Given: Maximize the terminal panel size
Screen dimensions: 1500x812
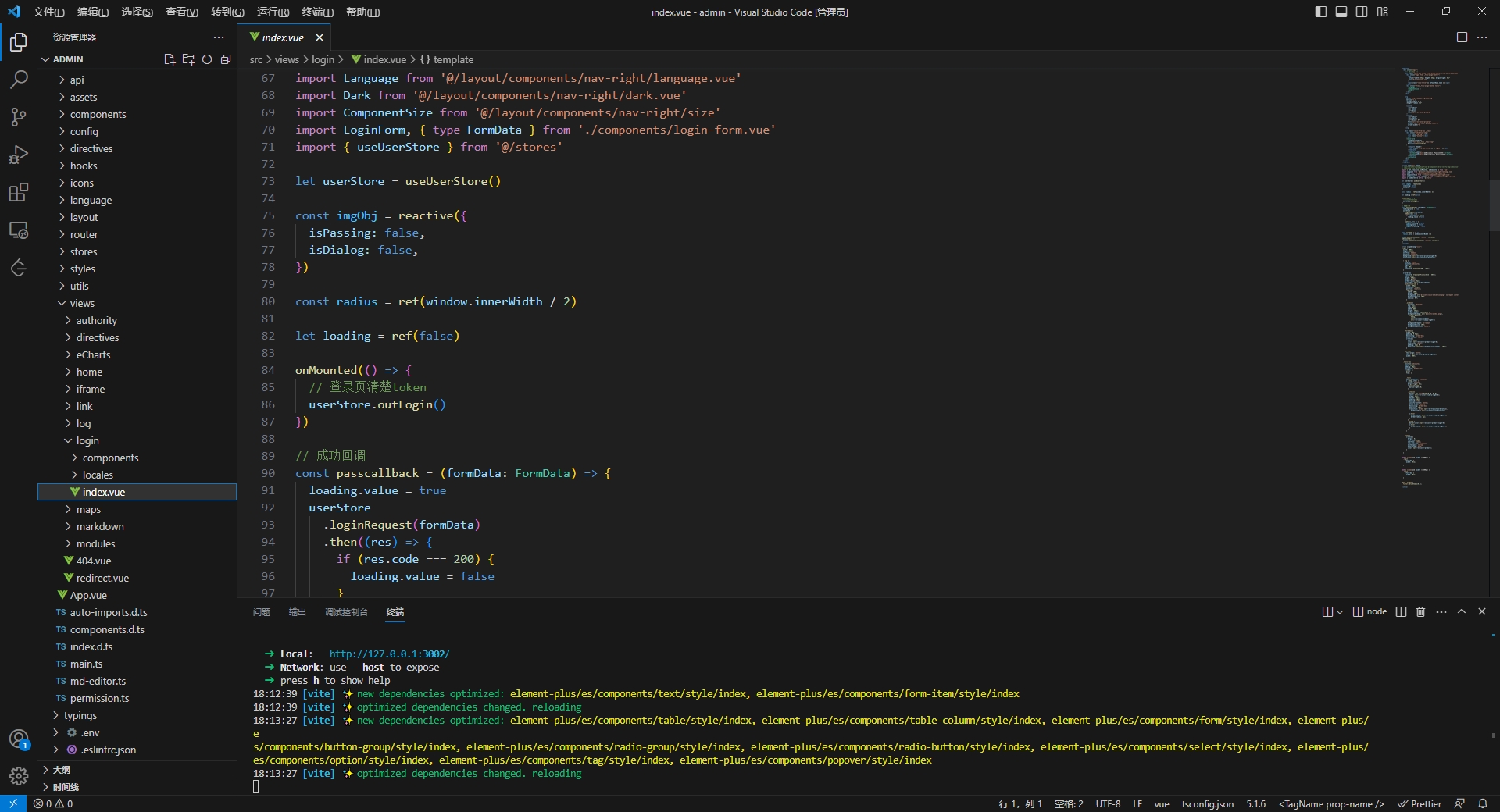Looking at the screenshot, I should coord(1462,612).
